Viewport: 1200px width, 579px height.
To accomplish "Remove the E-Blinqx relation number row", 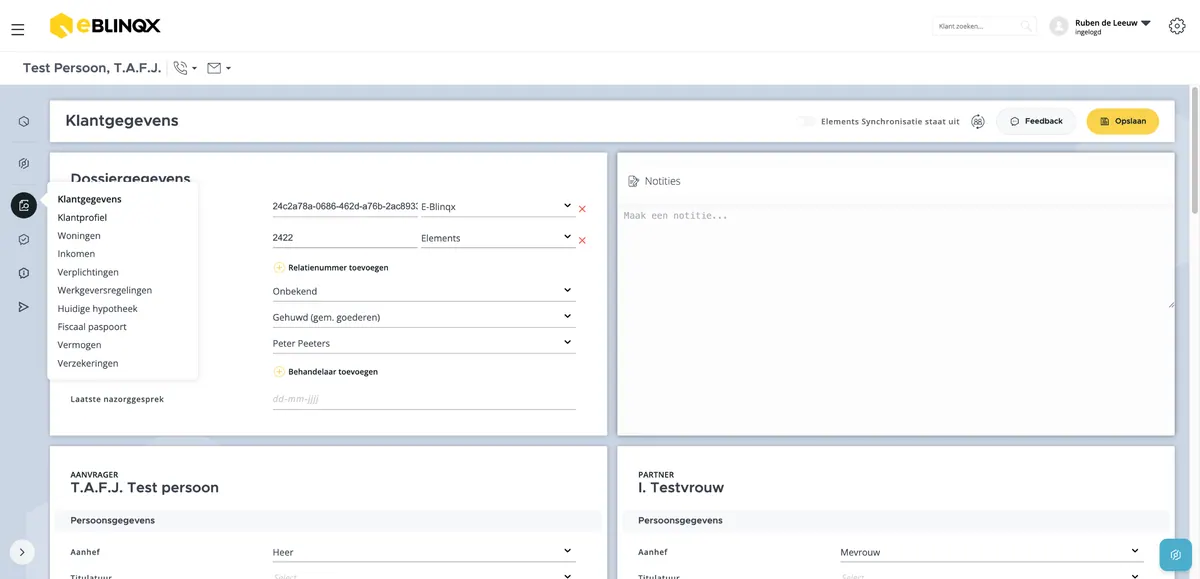I will (x=582, y=208).
